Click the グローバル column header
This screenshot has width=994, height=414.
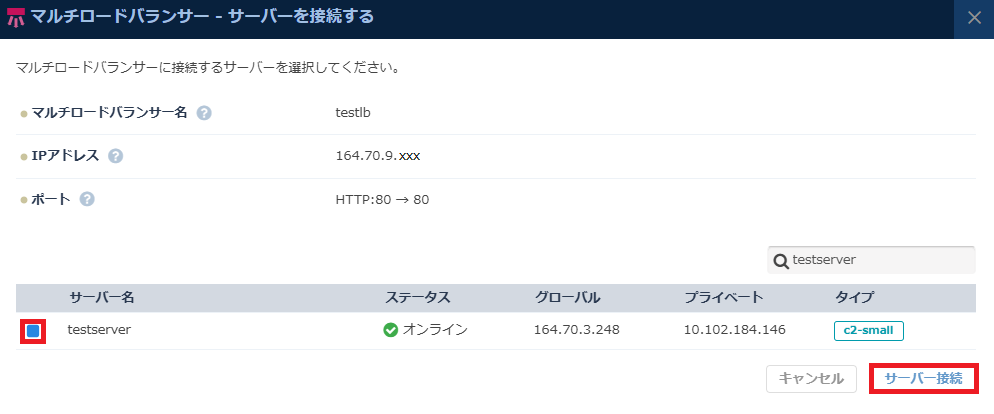[567, 298]
